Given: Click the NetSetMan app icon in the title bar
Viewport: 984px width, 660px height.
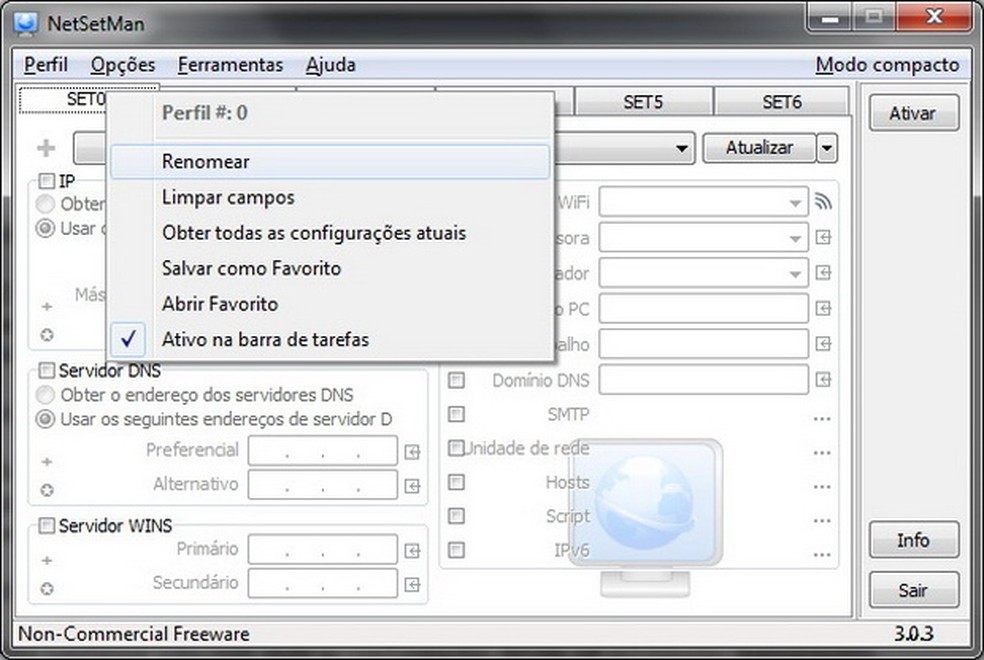Looking at the screenshot, I should 26,23.
